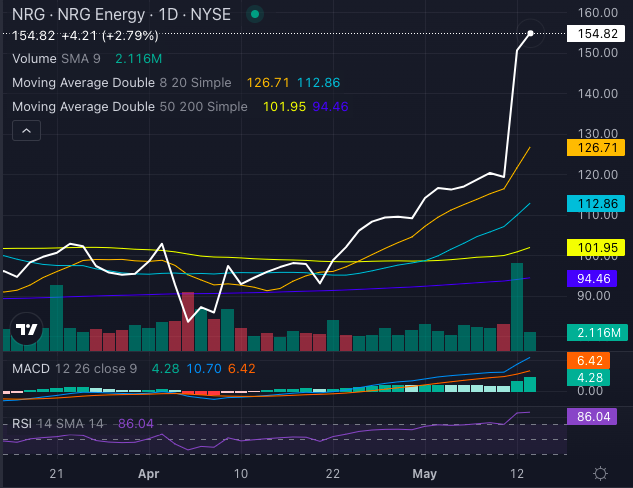Click the 140.00 price scale value

[x=598, y=94]
